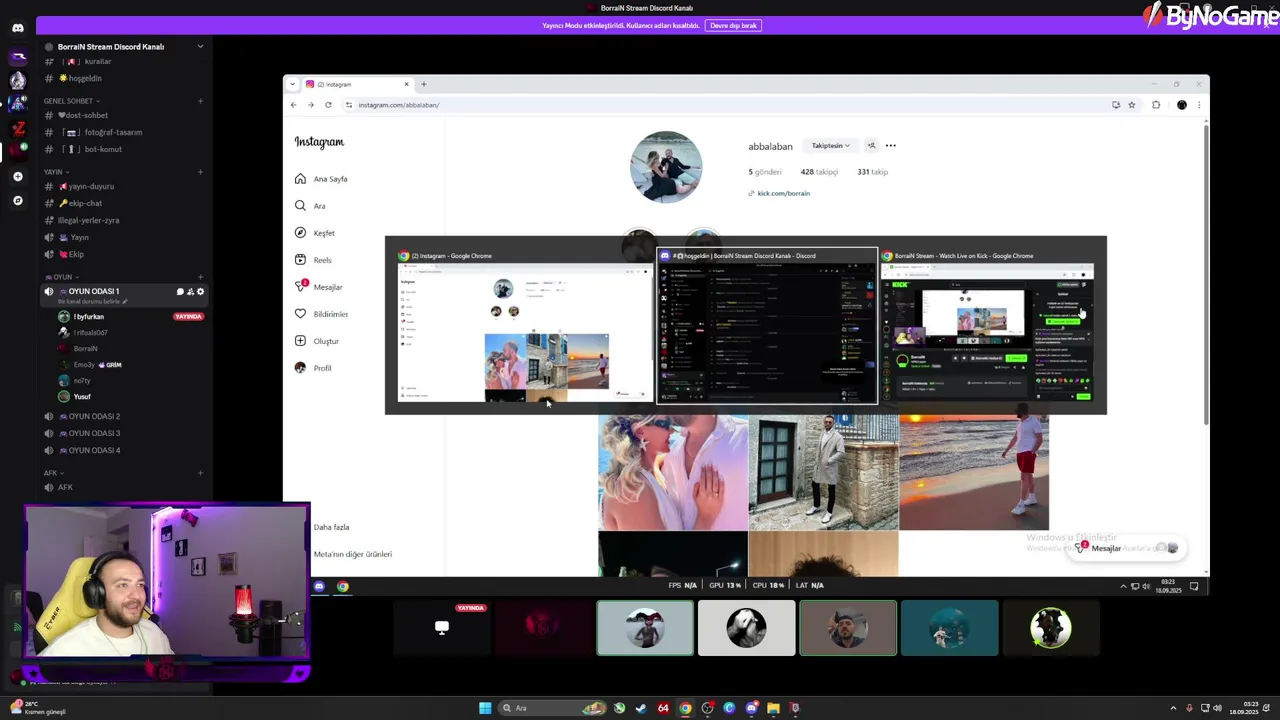Screen dimensions: 1280x720
Task: Open Instagram Ana Sayfa home icon
Action: 300,179
